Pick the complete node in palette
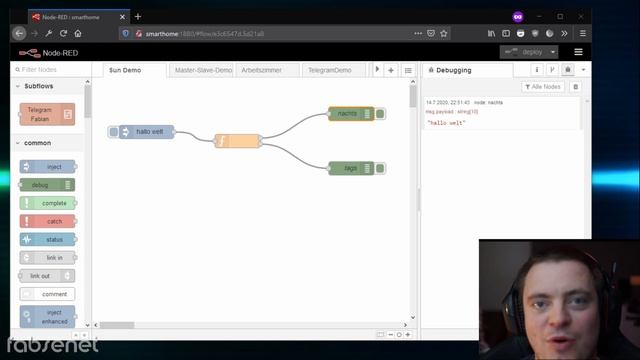Image resolution: width=640 pixels, height=360 pixels. pyautogui.click(x=48, y=203)
